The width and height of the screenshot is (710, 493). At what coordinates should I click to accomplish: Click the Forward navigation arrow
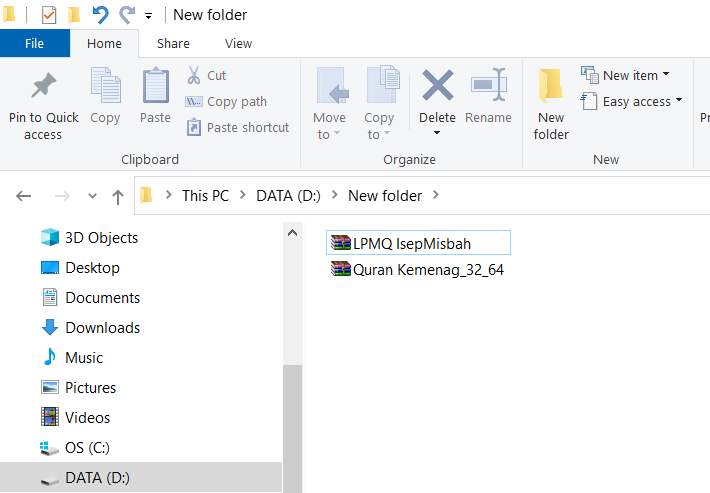click(62, 196)
